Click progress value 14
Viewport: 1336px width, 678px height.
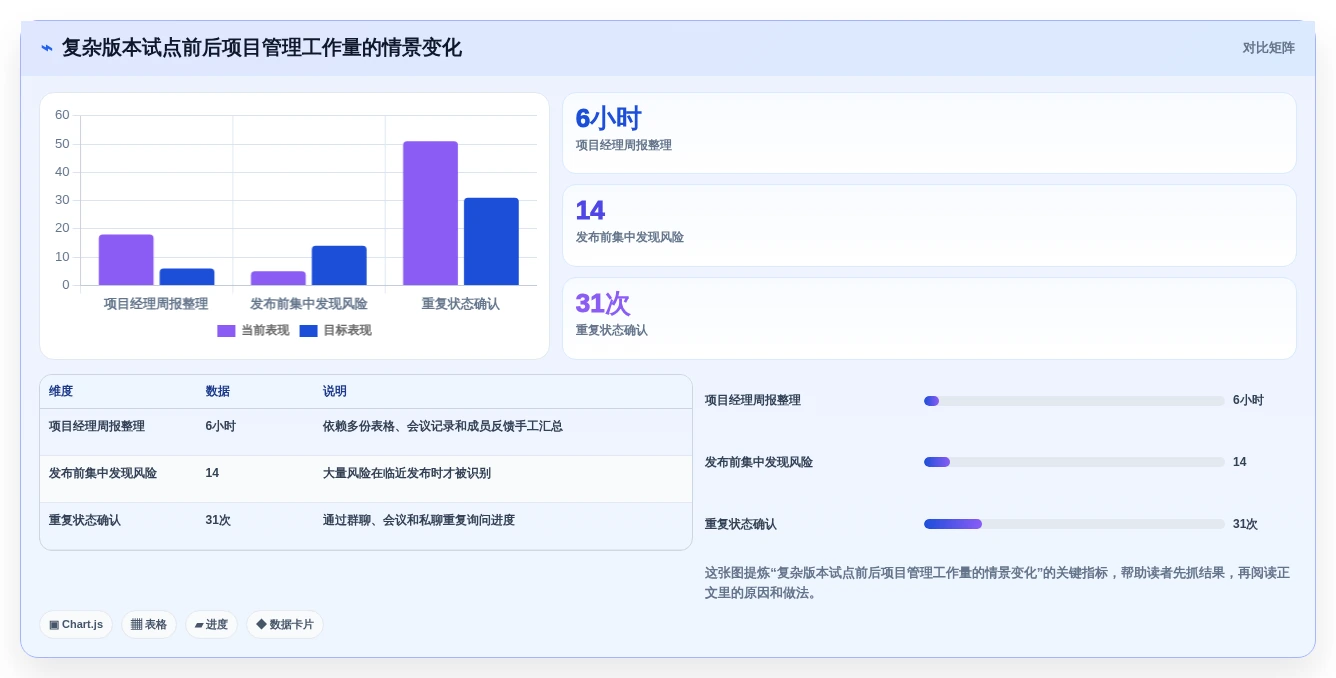pyautogui.click(x=1240, y=462)
